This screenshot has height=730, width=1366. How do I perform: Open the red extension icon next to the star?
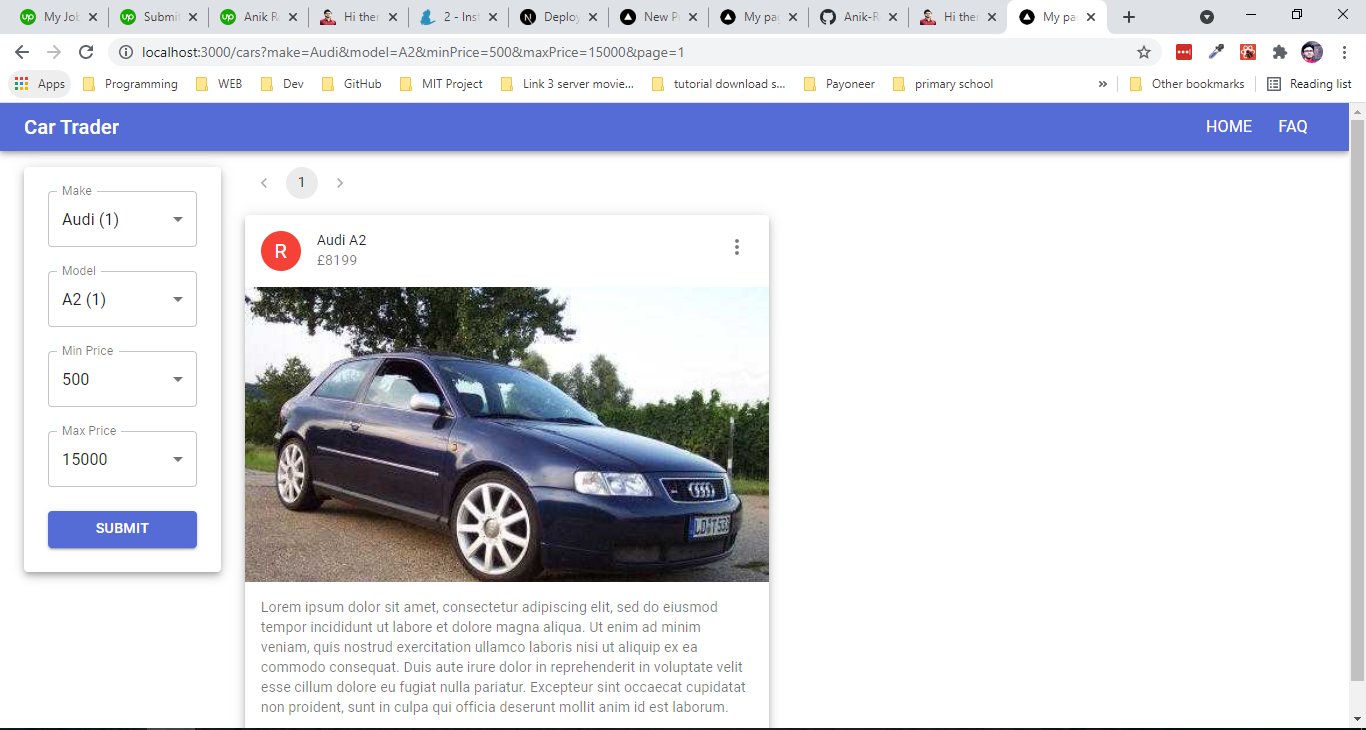click(x=1184, y=52)
